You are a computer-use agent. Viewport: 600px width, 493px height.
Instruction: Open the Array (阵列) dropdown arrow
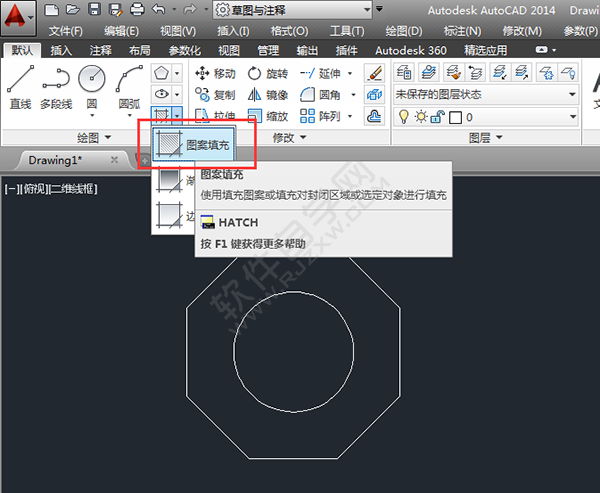[350, 116]
